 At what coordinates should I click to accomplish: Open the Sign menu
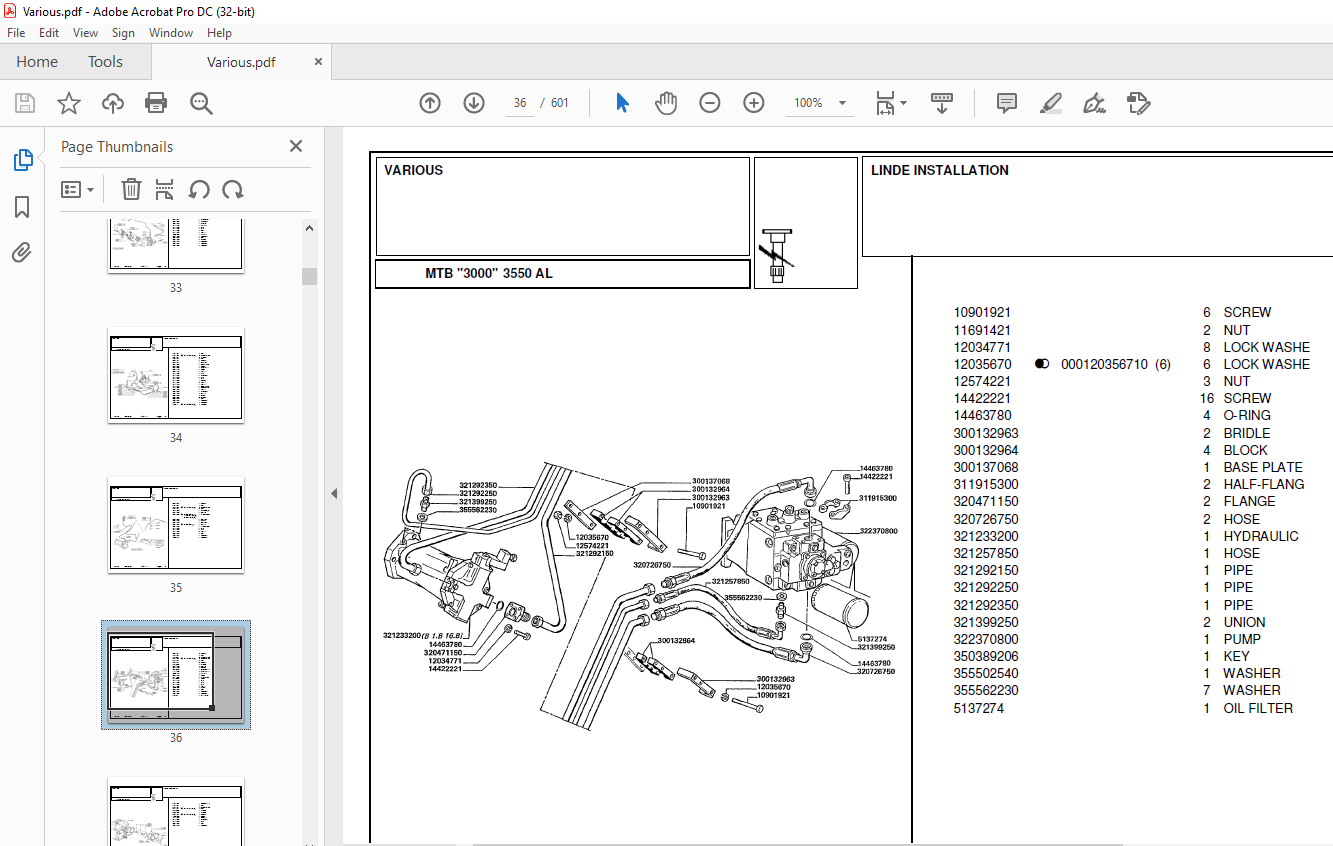click(x=123, y=33)
